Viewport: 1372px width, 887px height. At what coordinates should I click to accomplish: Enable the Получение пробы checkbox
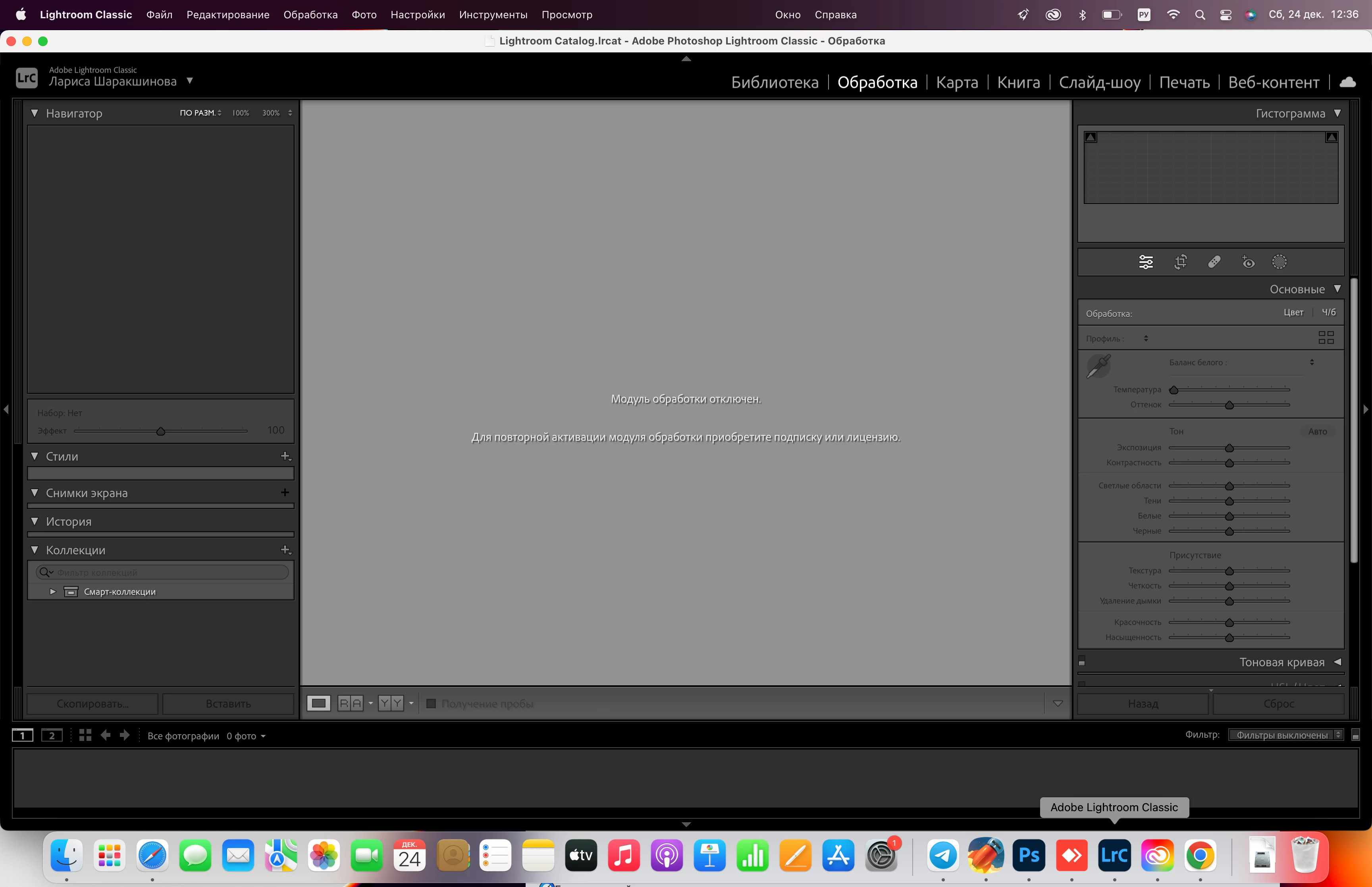tap(431, 703)
